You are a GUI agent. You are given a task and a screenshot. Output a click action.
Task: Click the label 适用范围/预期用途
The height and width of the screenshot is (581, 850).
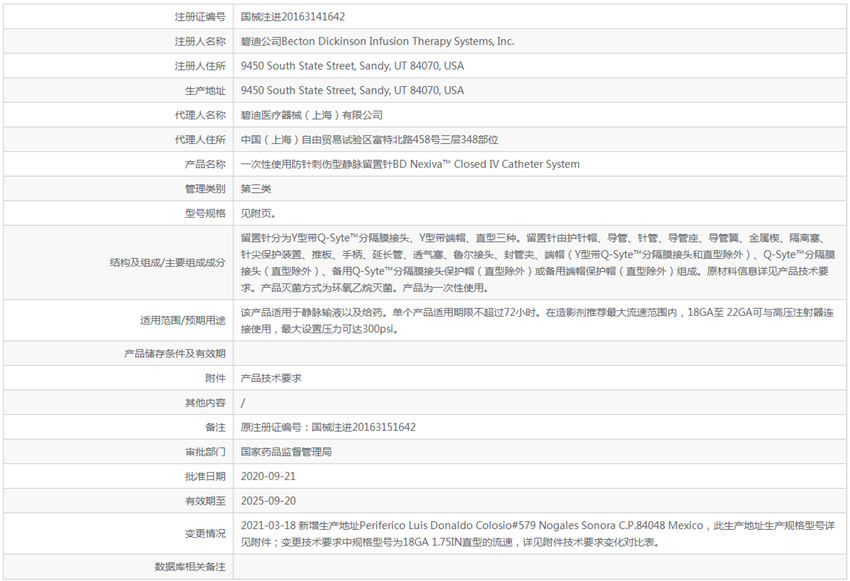[183, 321]
